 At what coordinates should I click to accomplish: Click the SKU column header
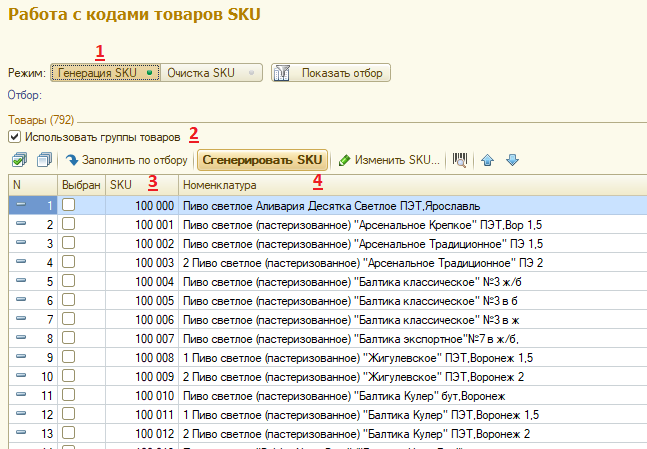click(142, 185)
